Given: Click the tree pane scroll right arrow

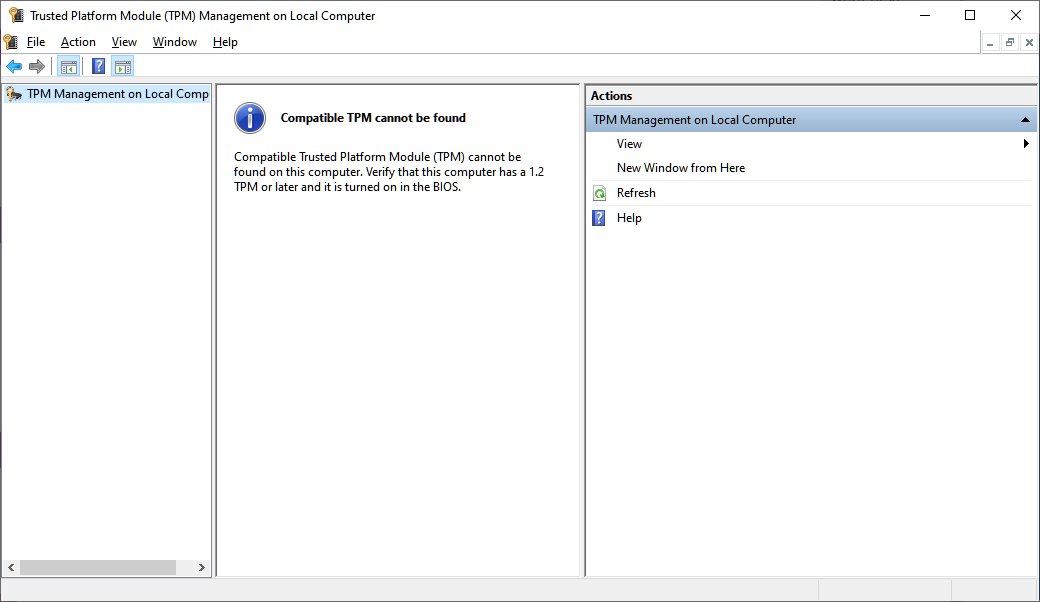Looking at the screenshot, I should 201,567.
